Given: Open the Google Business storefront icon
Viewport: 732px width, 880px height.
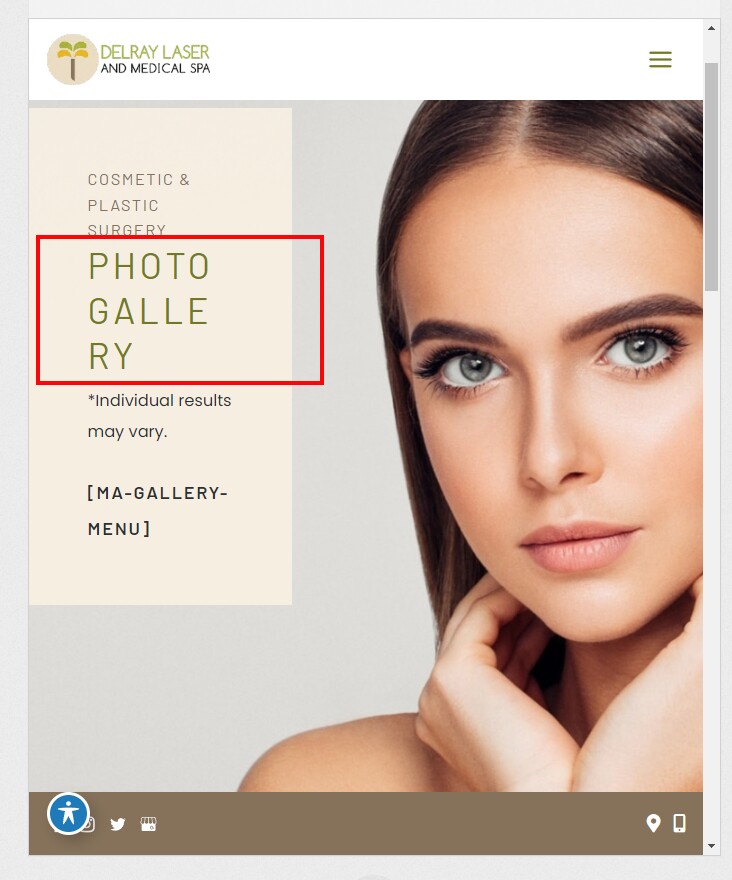Looking at the screenshot, I should (148, 824).
